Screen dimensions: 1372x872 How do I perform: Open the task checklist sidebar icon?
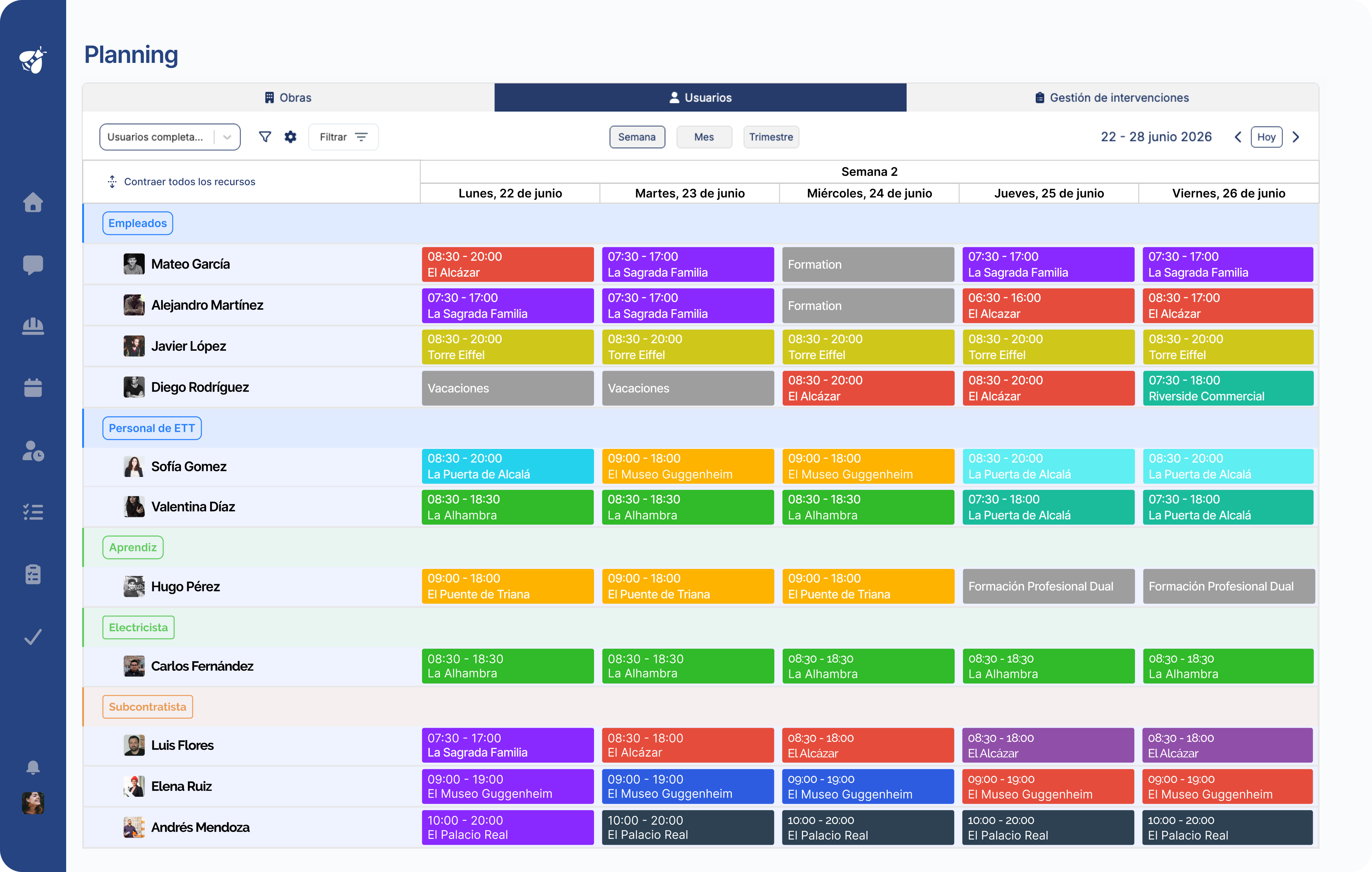[33, 512]
